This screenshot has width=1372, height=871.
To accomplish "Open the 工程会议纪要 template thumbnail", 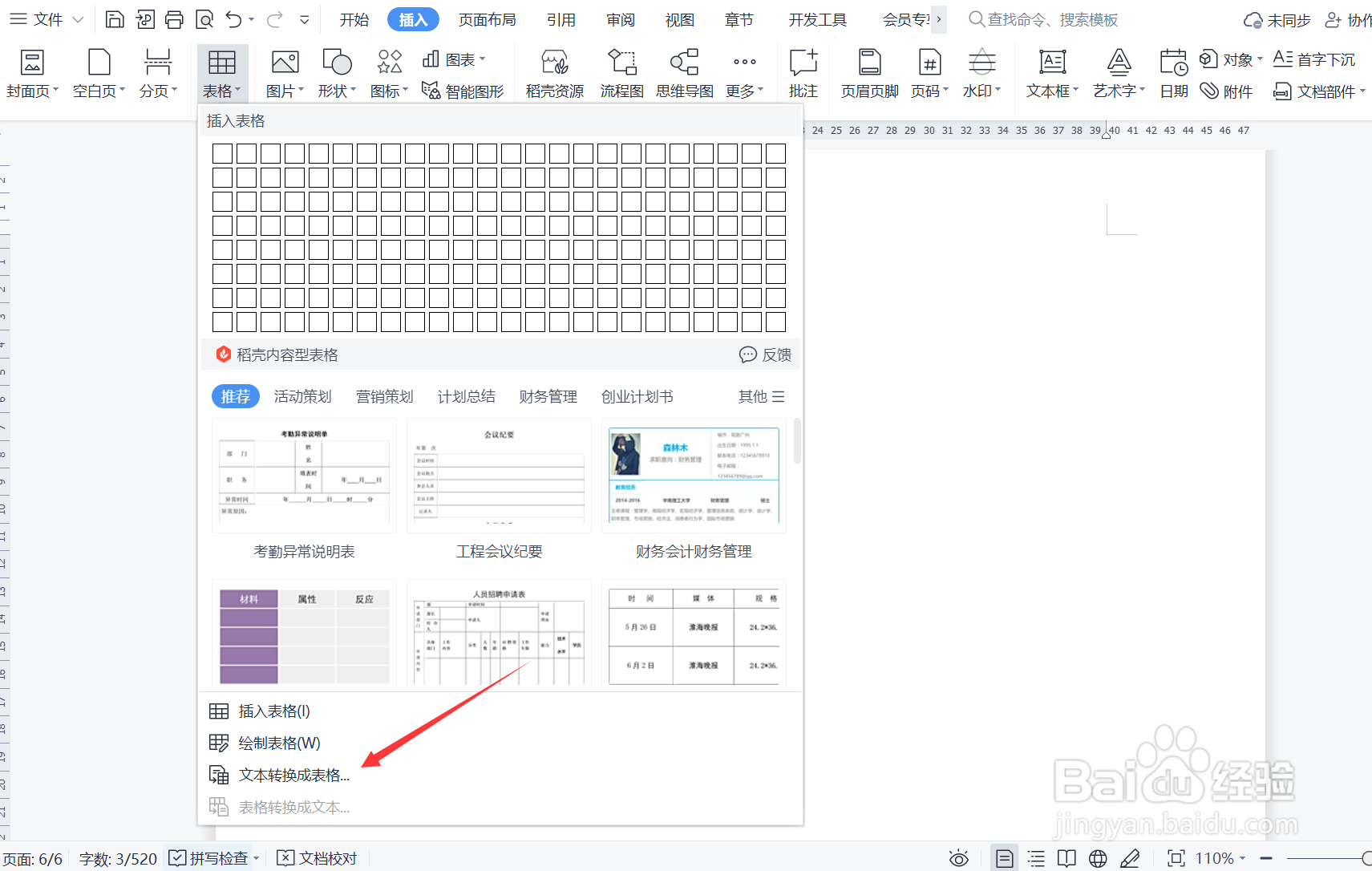I will 498,476.
